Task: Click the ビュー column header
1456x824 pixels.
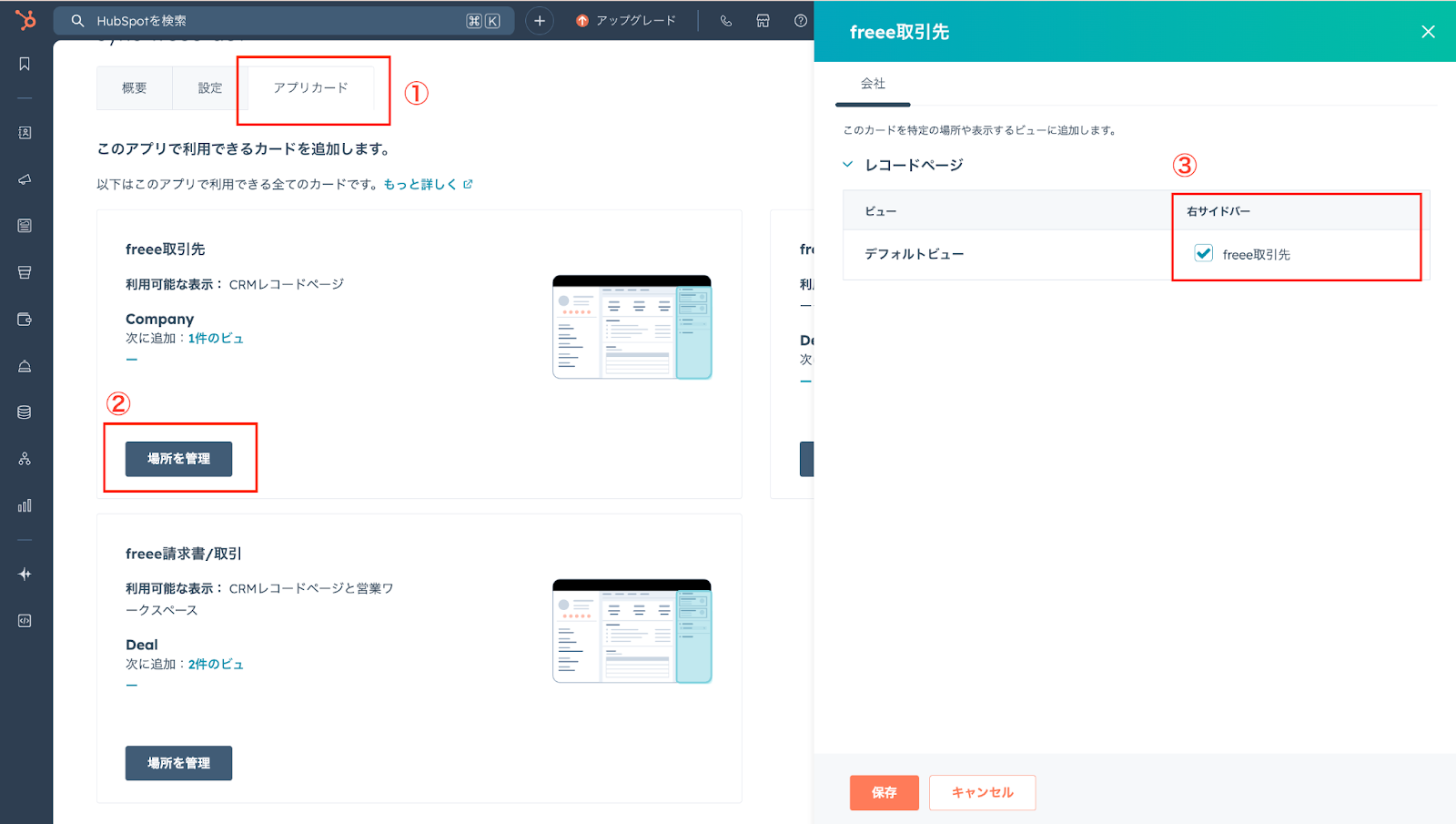Action: pos(881,211)
